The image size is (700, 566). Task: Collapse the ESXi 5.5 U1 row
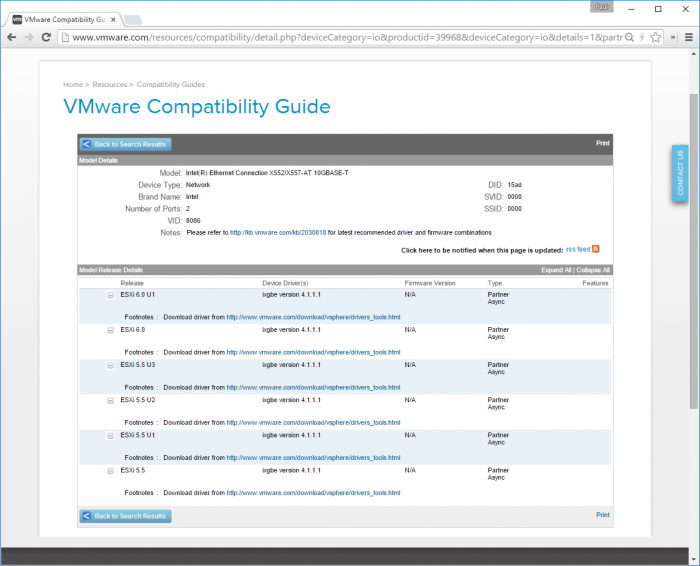tap(110, 436)
